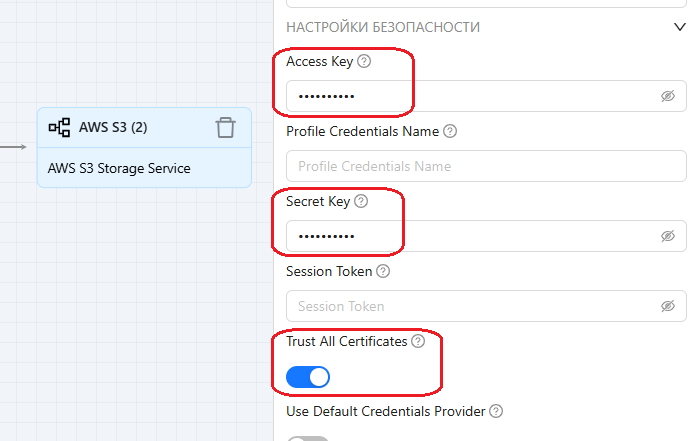Open help for Secret Key
696x441 pixels.
click(x=362, y=201)
